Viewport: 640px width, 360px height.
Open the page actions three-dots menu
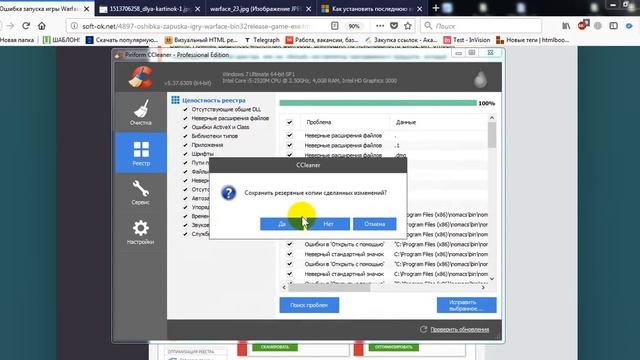pos(380,26)
